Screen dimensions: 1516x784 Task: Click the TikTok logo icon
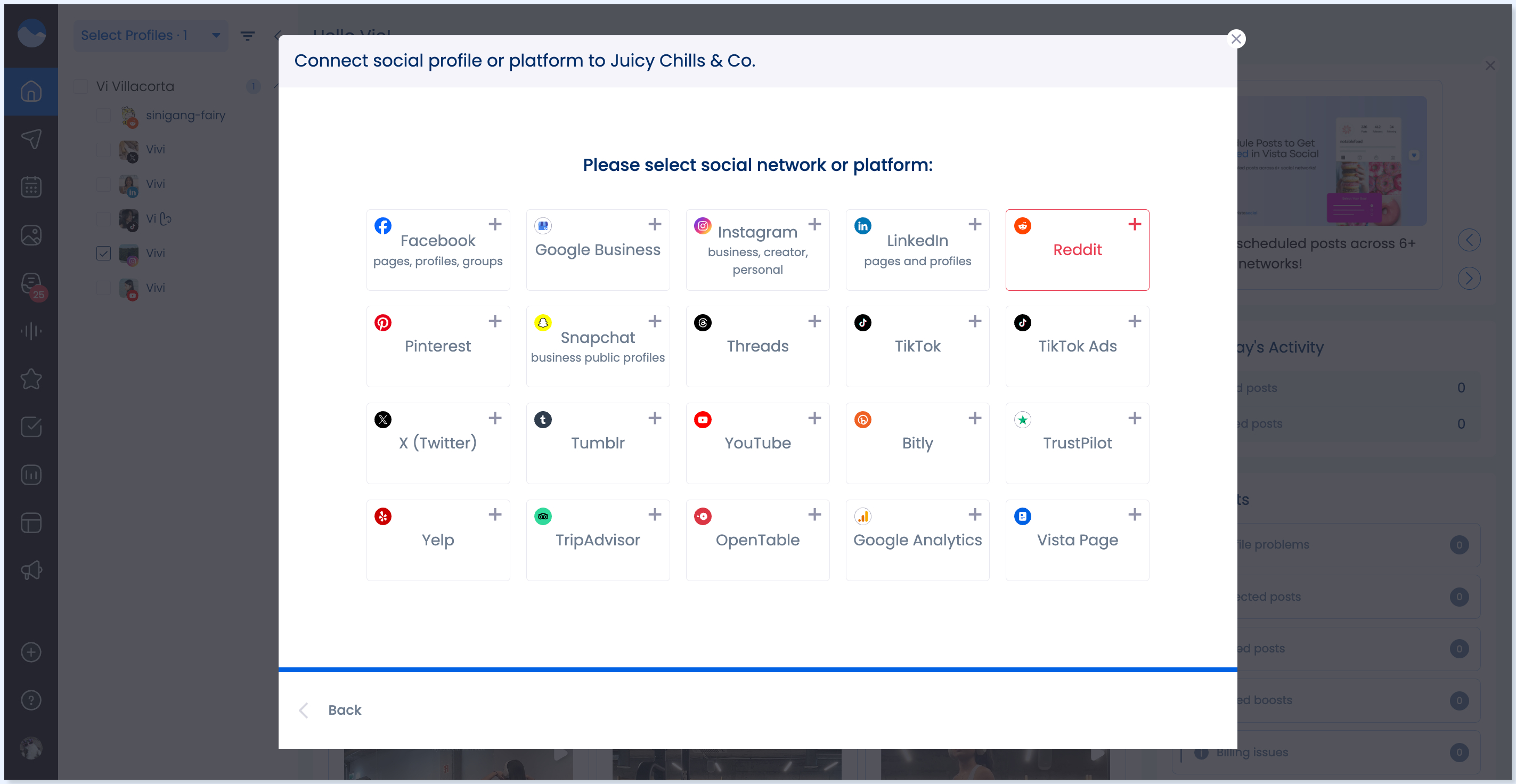[x=863, y=323]
